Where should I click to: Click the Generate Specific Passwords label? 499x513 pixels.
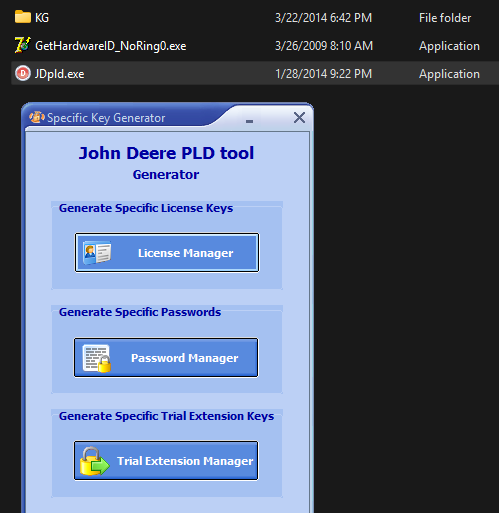(140, 312)
